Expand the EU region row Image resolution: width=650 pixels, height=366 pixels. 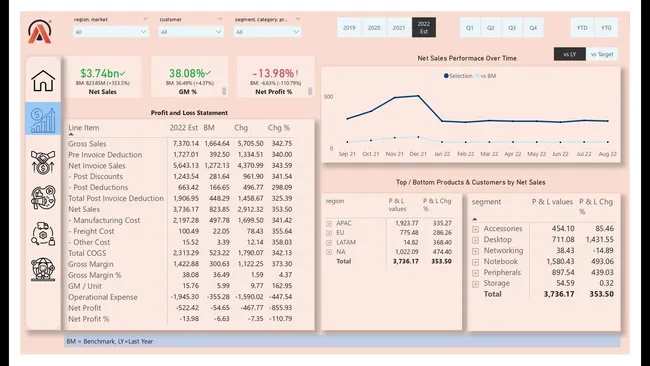pyautogui.click(x=329, y=233)
